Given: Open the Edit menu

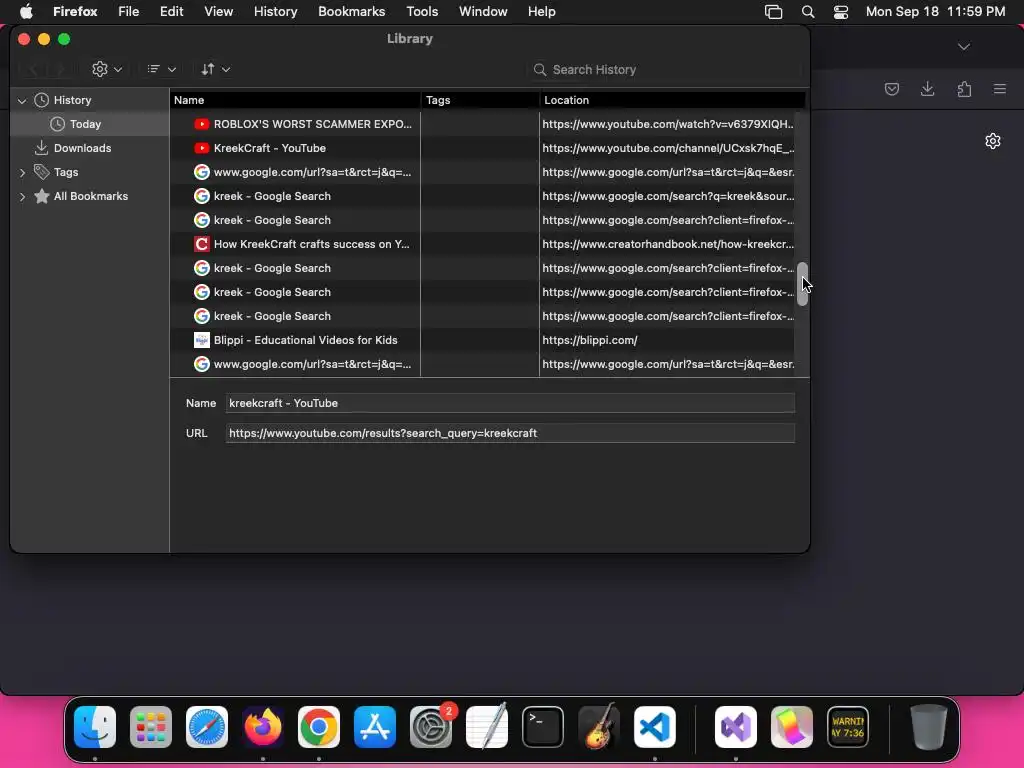Looking at the screenshot, I should (172, 12).
